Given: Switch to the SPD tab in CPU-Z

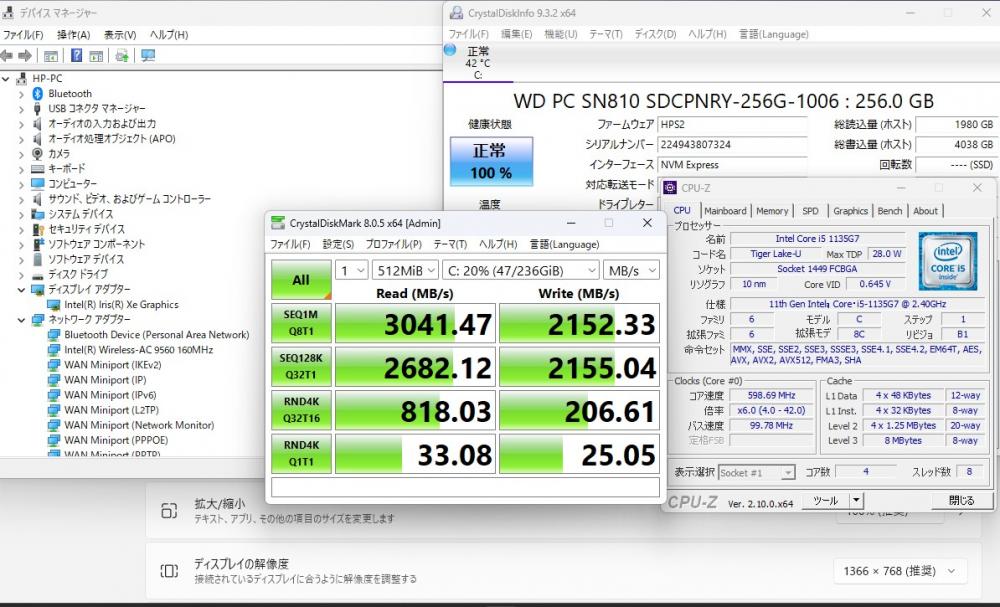Looking at the screenshot, I should click(x=810, y=211).
